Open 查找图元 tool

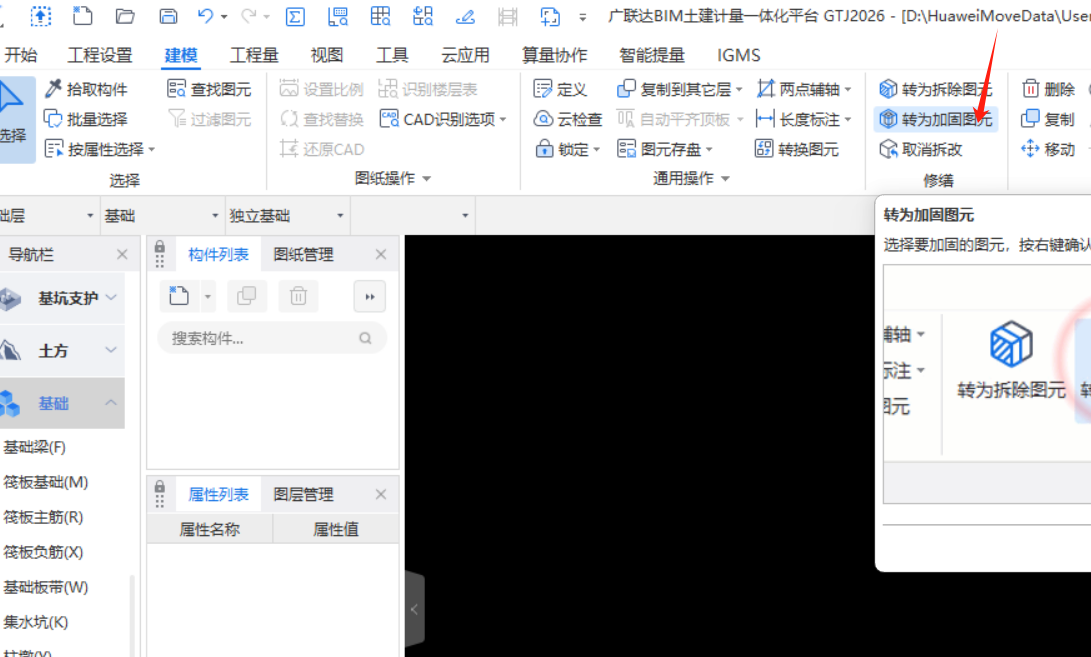(209, 89)
